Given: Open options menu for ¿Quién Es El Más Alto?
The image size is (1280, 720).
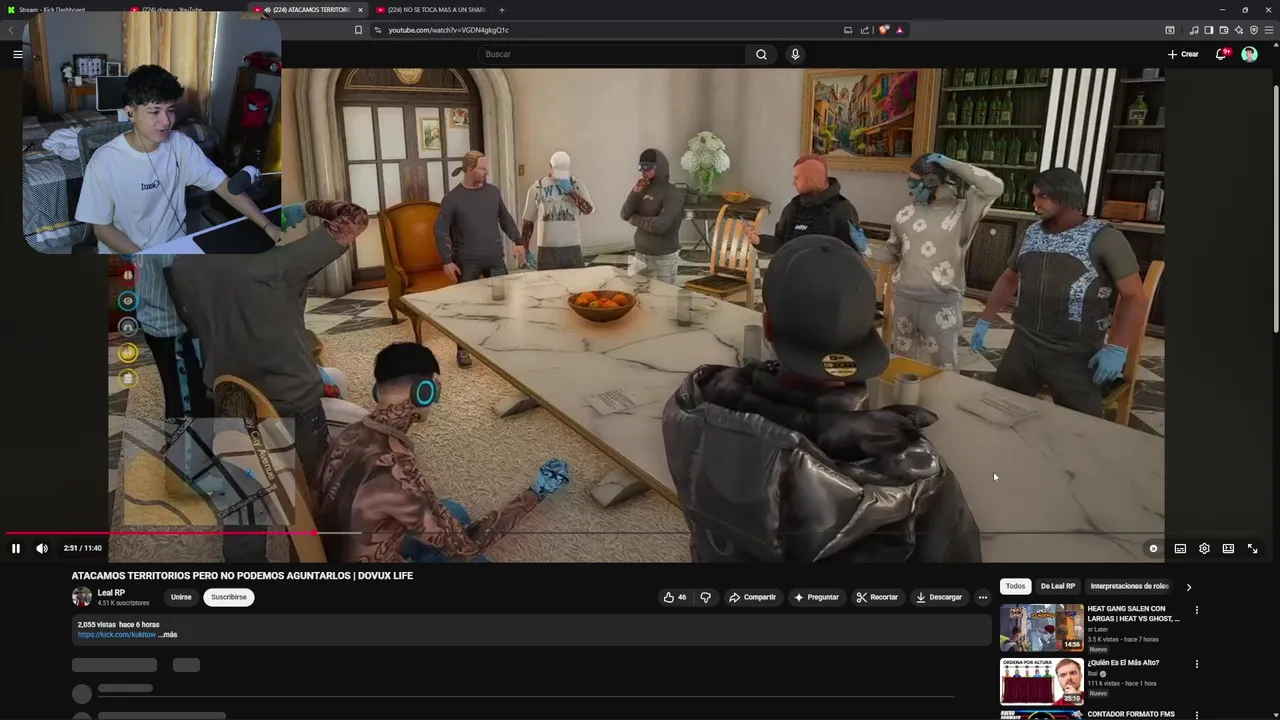Looking at the screenshot, I should tap(1196, 664).
